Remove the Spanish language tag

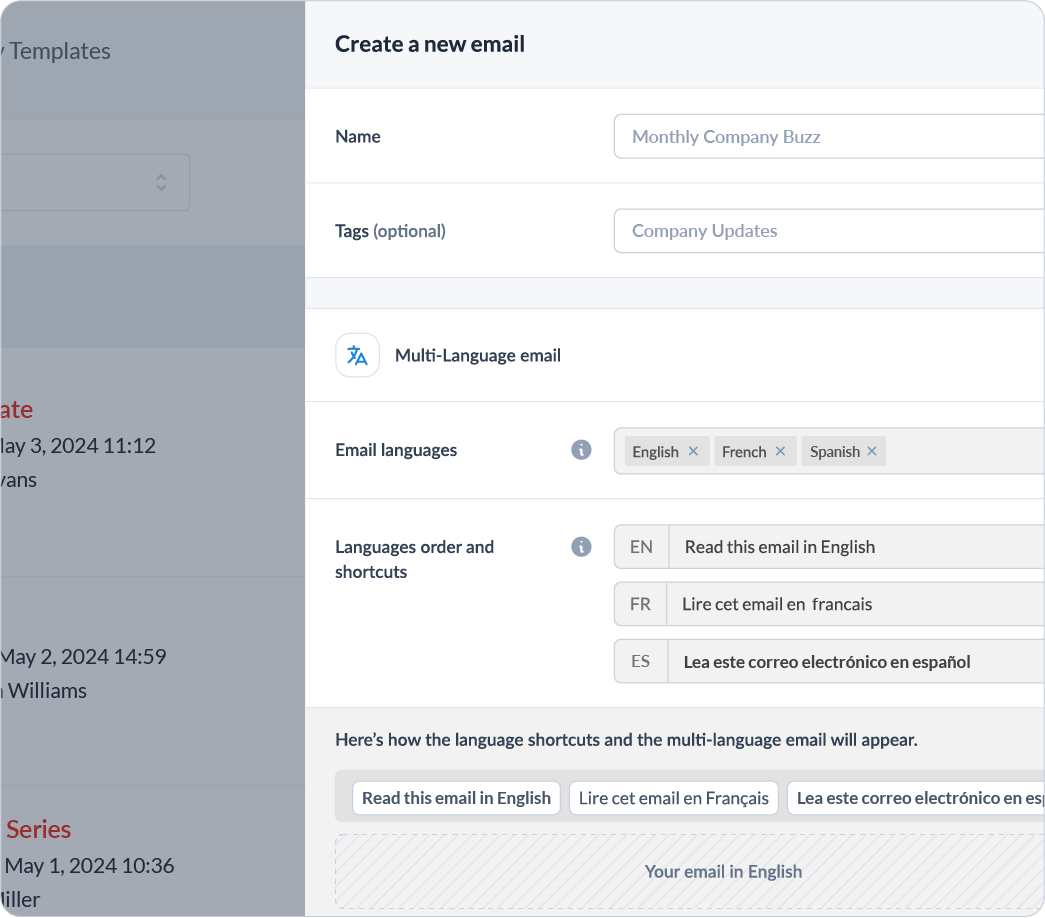(x=871, y=451)
